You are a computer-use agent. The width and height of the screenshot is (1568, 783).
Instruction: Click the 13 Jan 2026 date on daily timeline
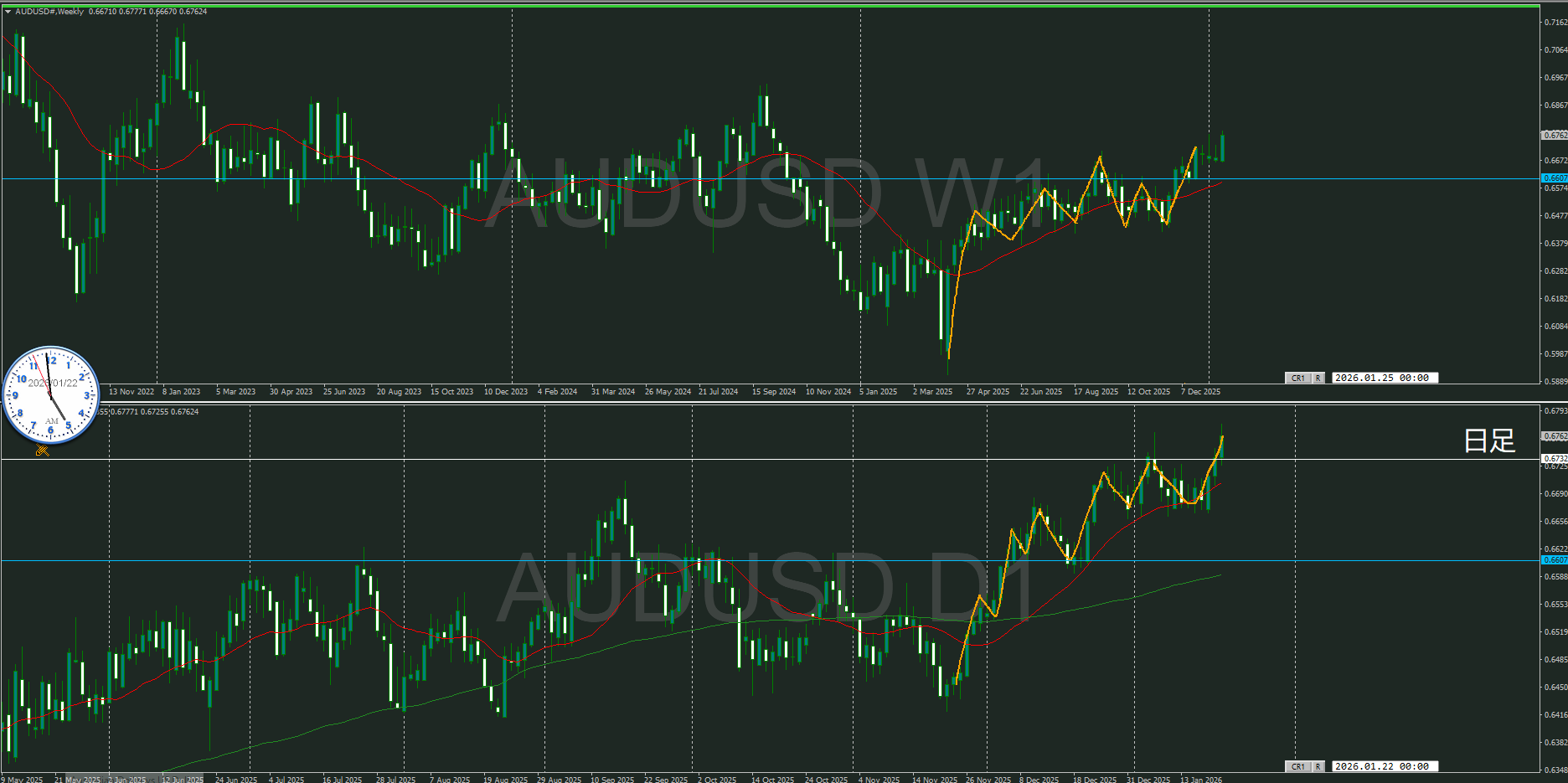tap(1200, 779)
